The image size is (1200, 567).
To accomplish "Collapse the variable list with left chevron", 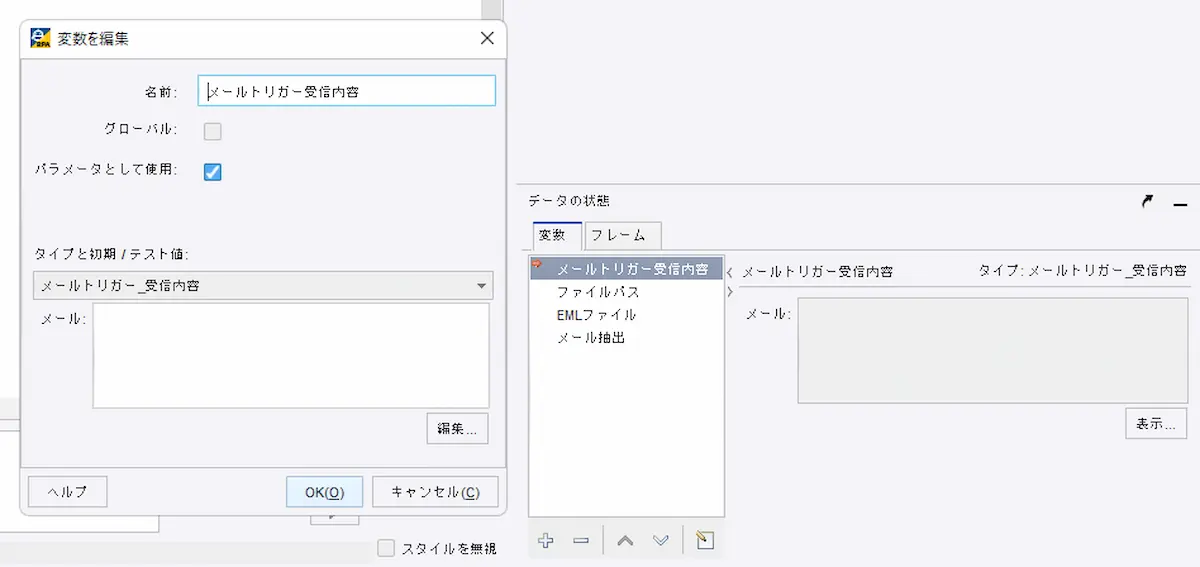I will tap(730, 272).
